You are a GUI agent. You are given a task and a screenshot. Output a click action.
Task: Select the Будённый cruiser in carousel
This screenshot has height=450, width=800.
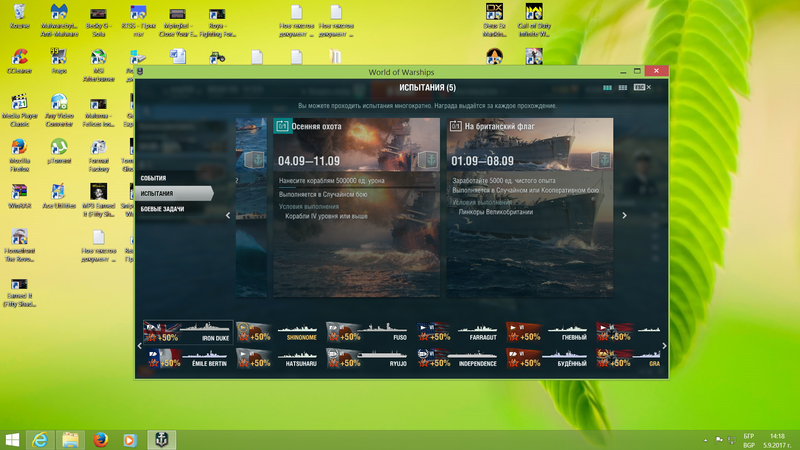tap(547, 358)
